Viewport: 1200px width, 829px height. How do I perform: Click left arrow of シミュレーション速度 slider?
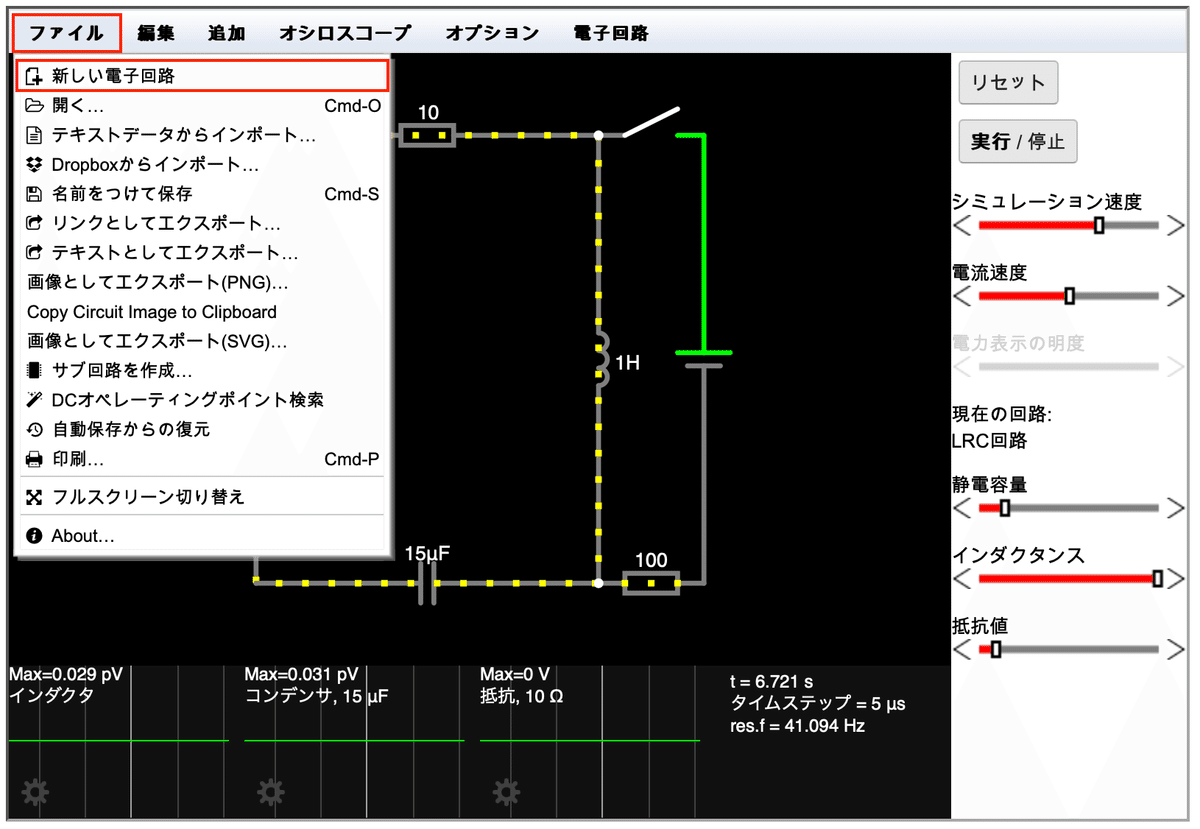[x=962, y=226]
